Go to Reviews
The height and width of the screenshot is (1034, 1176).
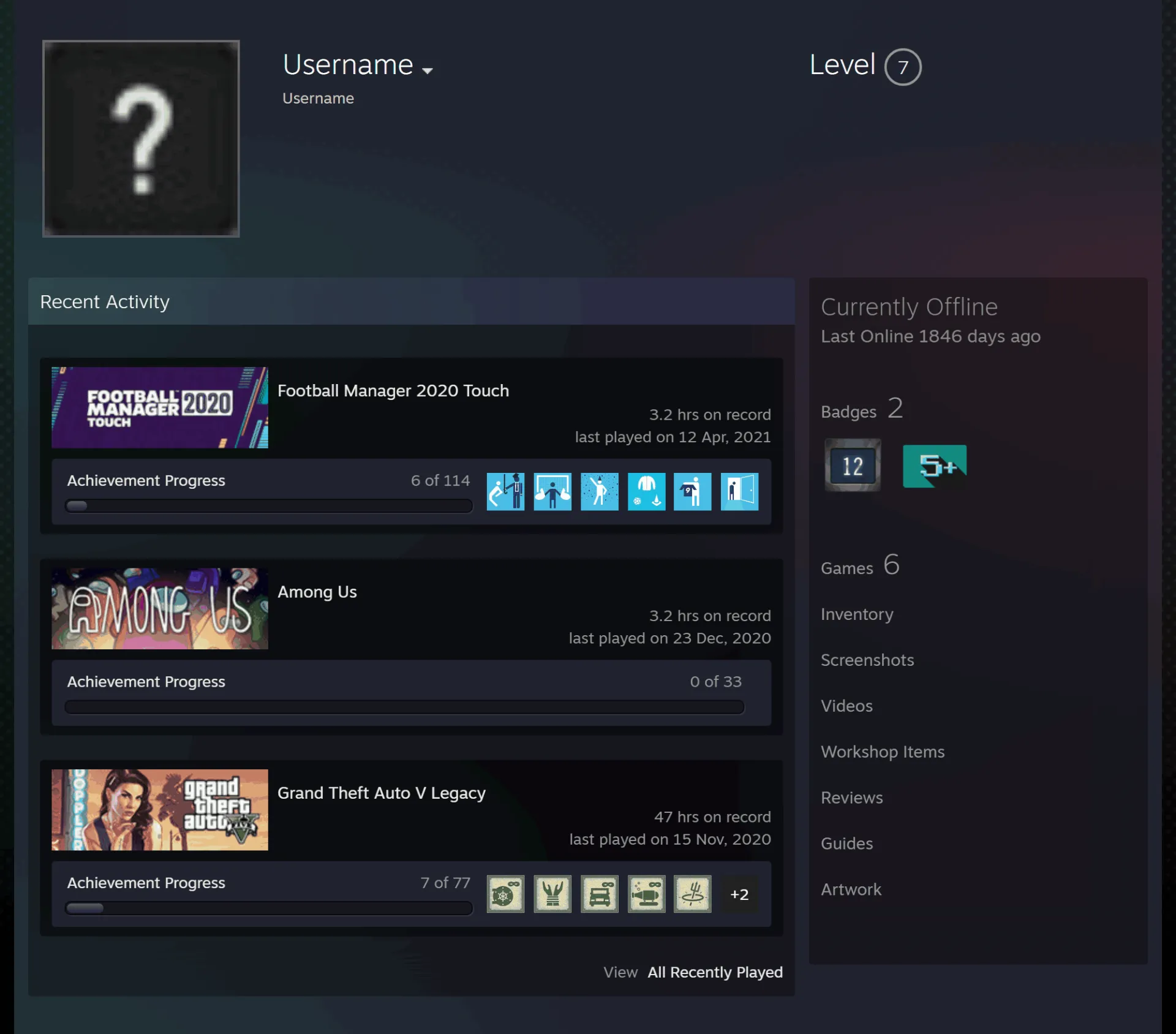[852, 798]
